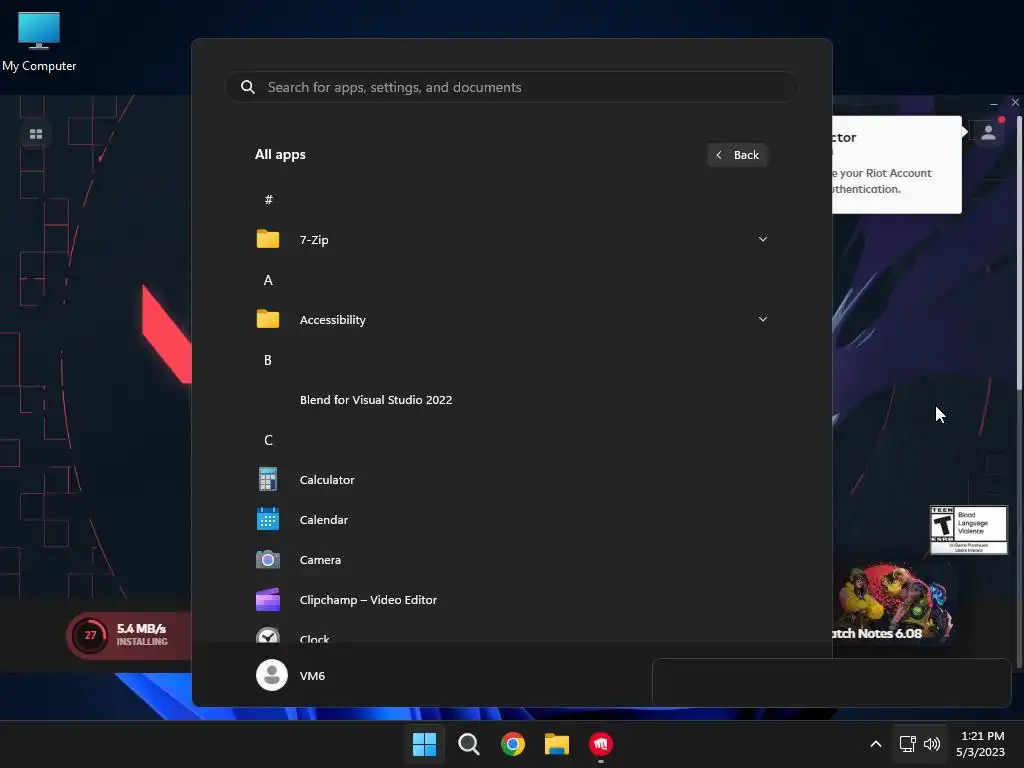Open the Clock app icon

[x=268, y=635]
